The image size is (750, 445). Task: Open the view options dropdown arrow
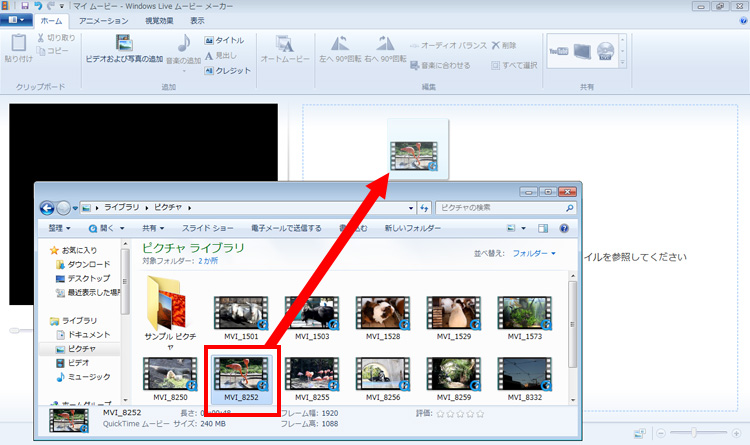click(x=523, y=228)
